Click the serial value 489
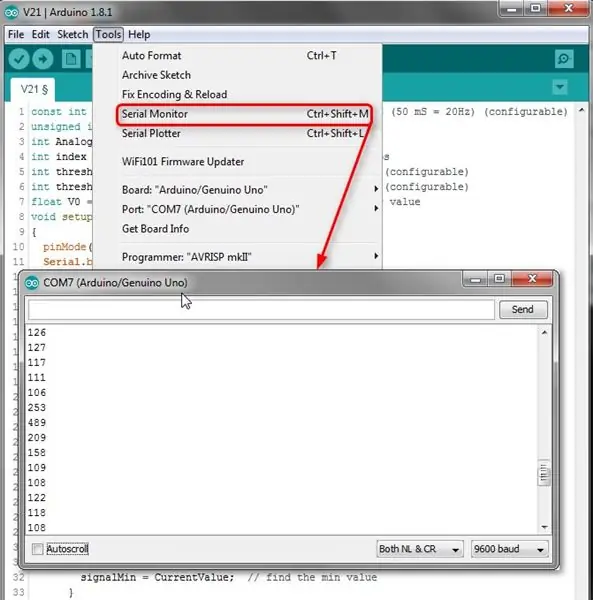593x600 pixels. click(37, 423)
